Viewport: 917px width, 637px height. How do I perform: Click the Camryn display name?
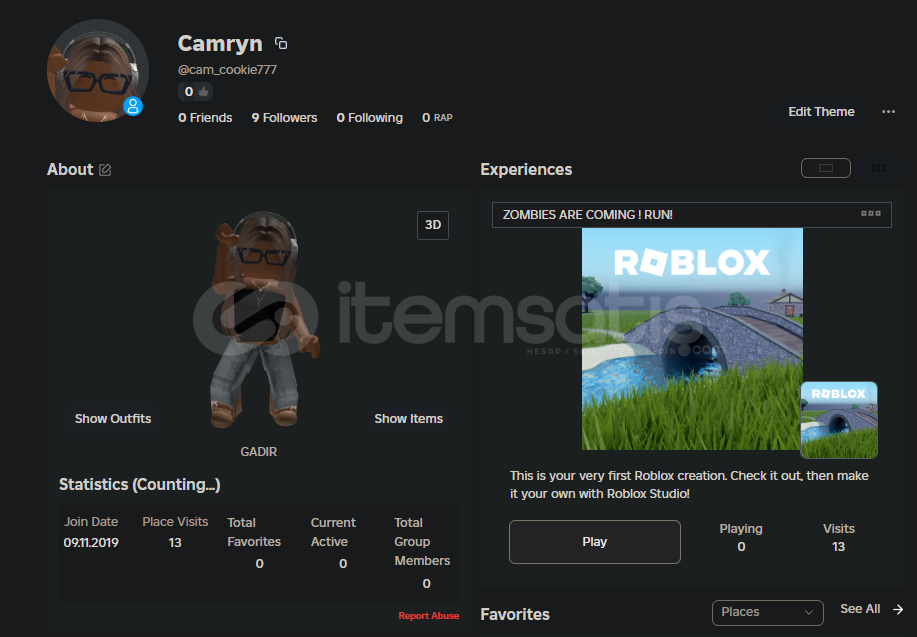tap(220, 43)
